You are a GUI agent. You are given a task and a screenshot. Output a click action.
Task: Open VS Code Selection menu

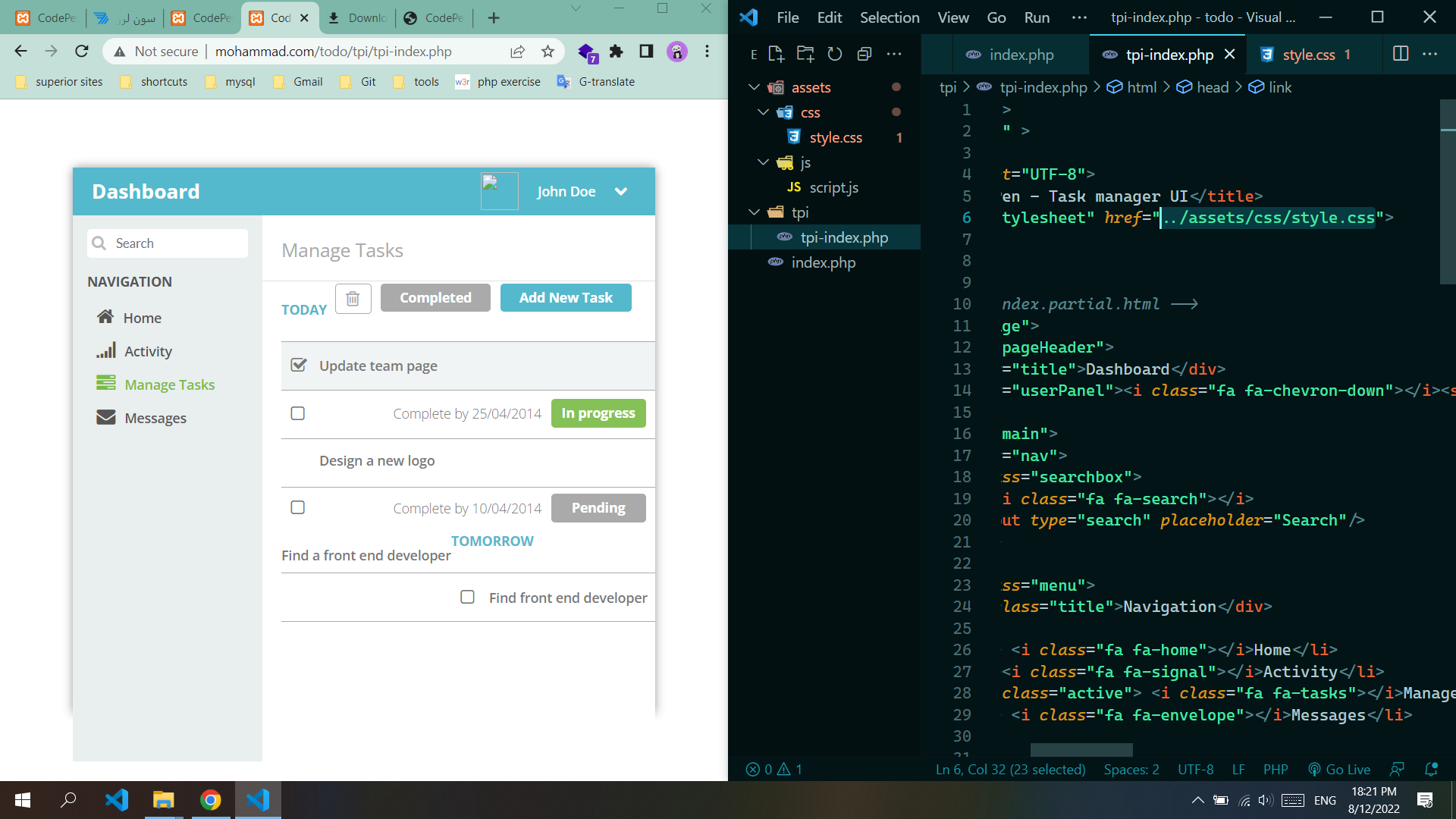click(890, 17)
